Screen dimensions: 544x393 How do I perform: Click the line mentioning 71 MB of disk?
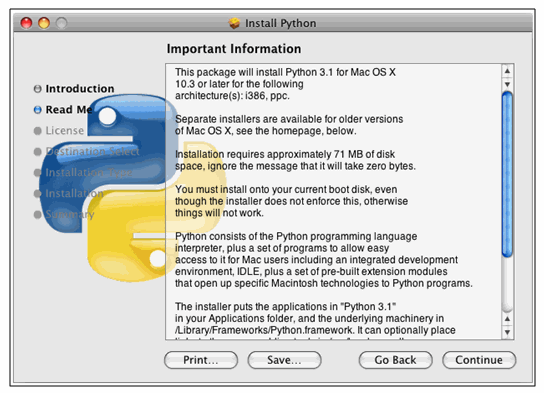[x=285, y=154]
